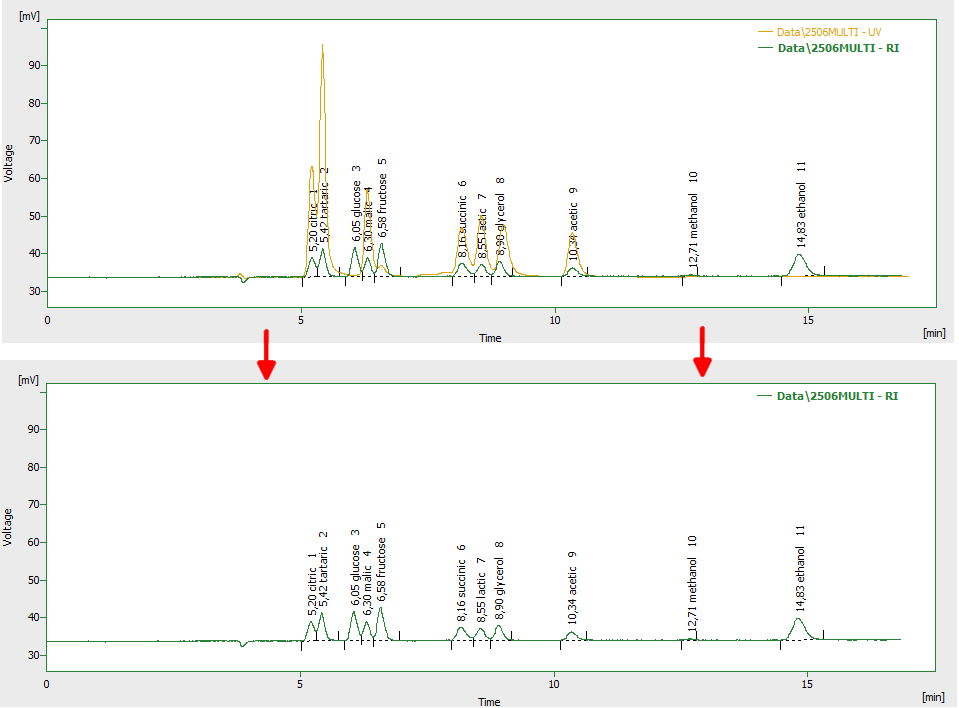Click the ethanol peak in lower chart
Screen dimensions: 959x708
(798, 623)
